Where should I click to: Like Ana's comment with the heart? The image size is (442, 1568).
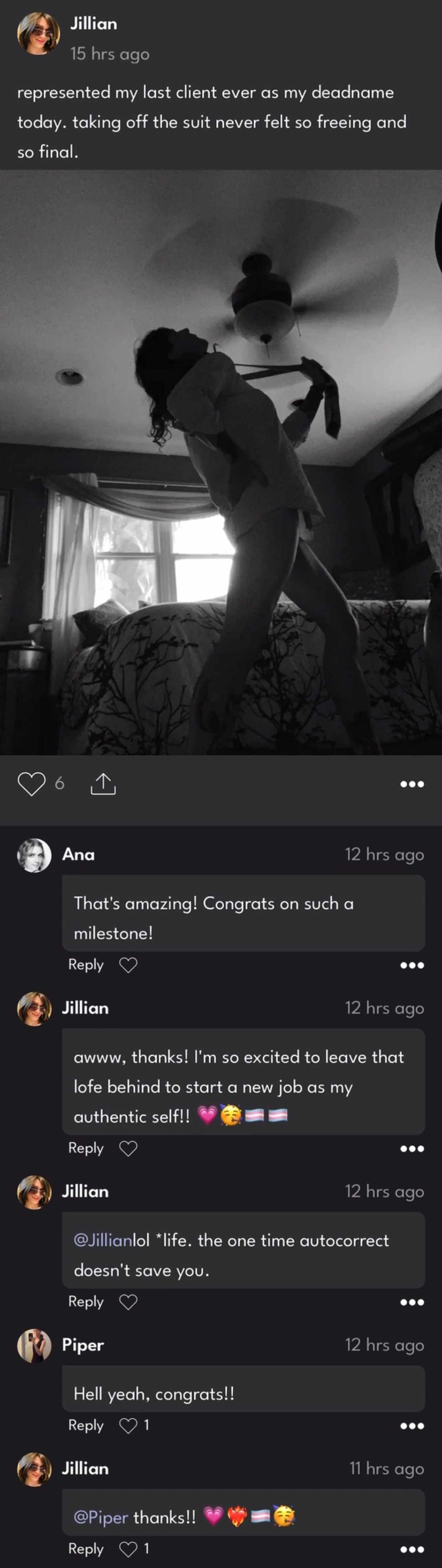[128, 965]
